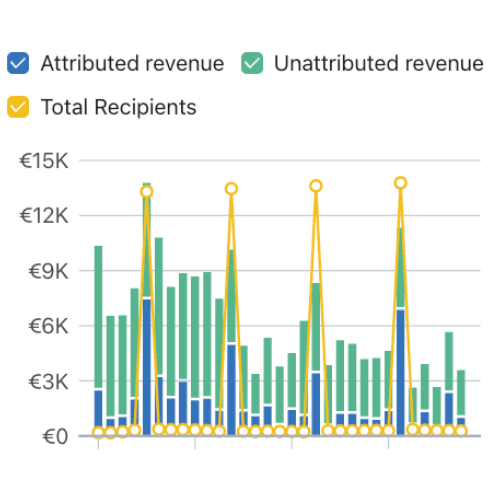The height and width of the screenshot is (500, 500).
Task: Select the first Total Recipients peak marker
Action: pos(147,192)
